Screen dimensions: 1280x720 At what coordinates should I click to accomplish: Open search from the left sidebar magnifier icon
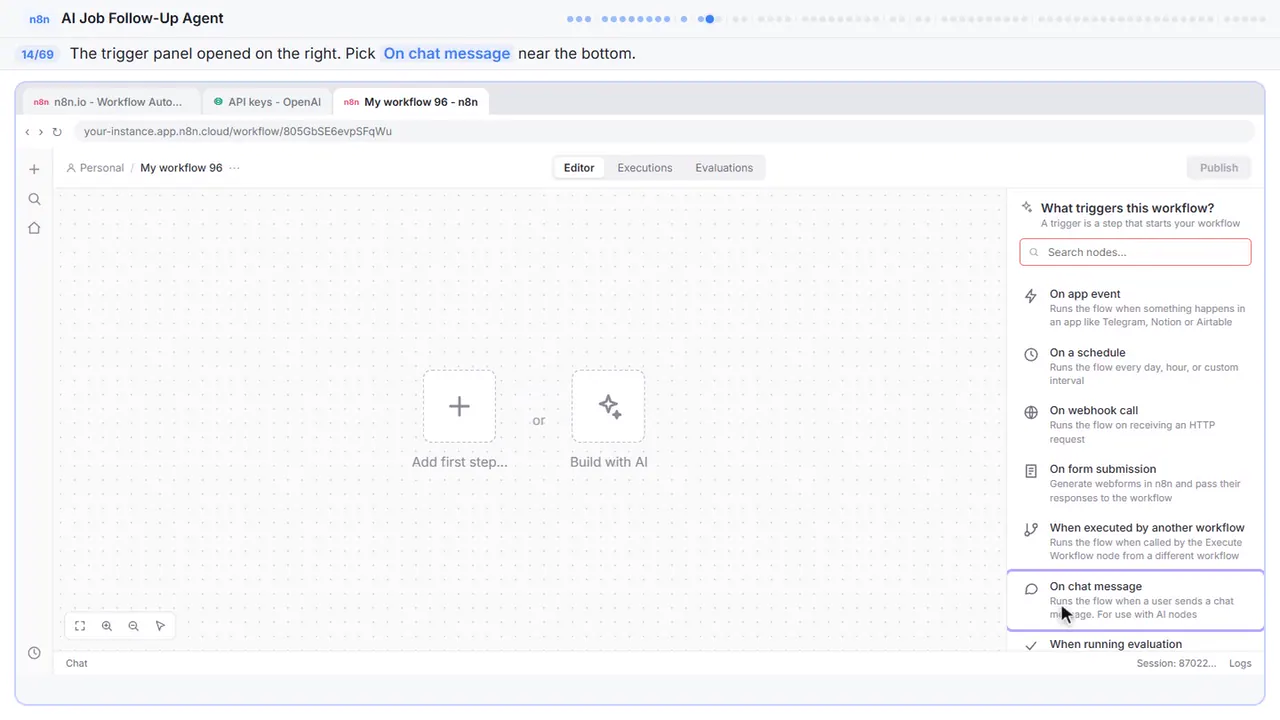coord(34,199)
